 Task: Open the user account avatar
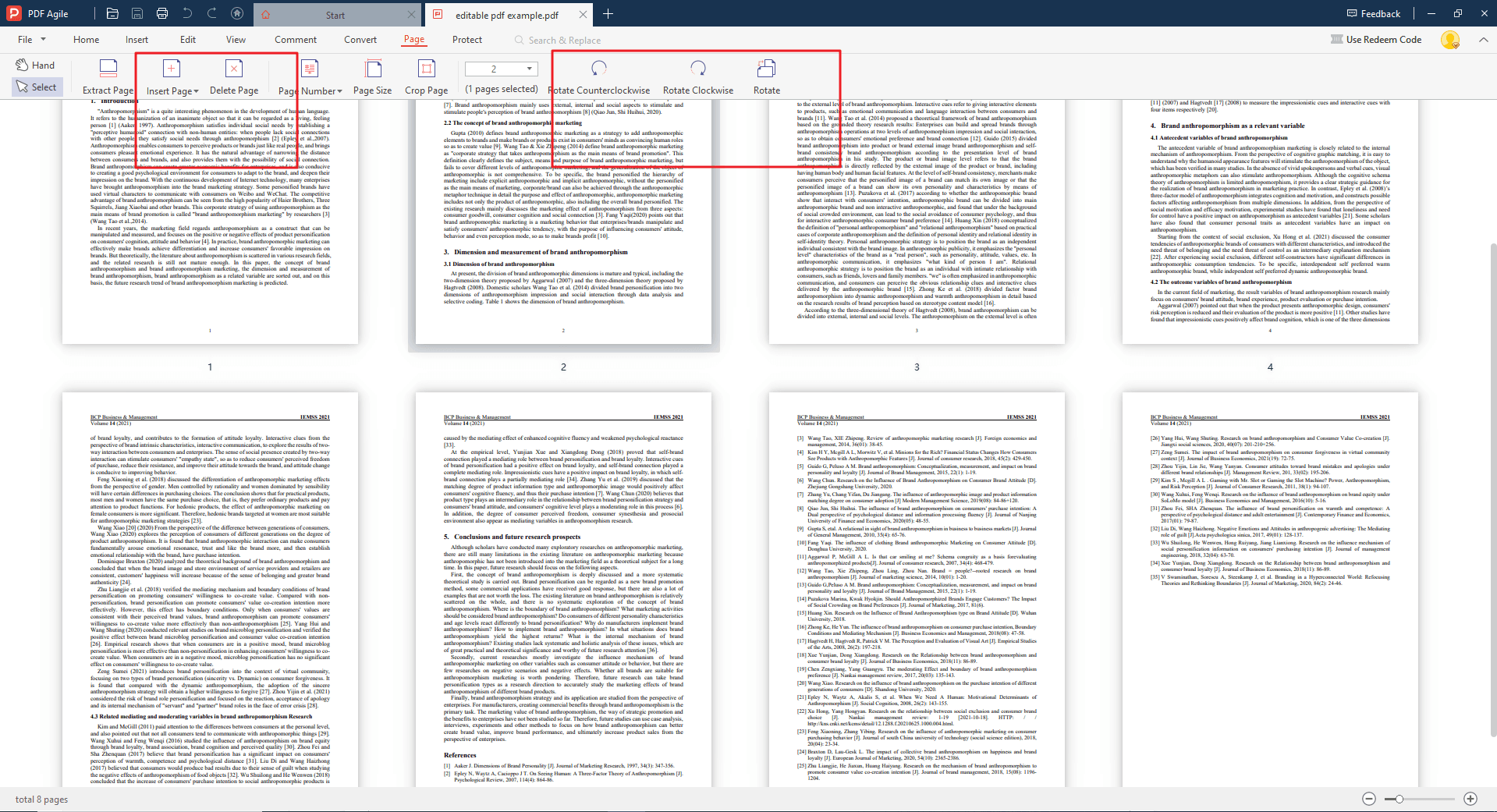point(1450,40)
